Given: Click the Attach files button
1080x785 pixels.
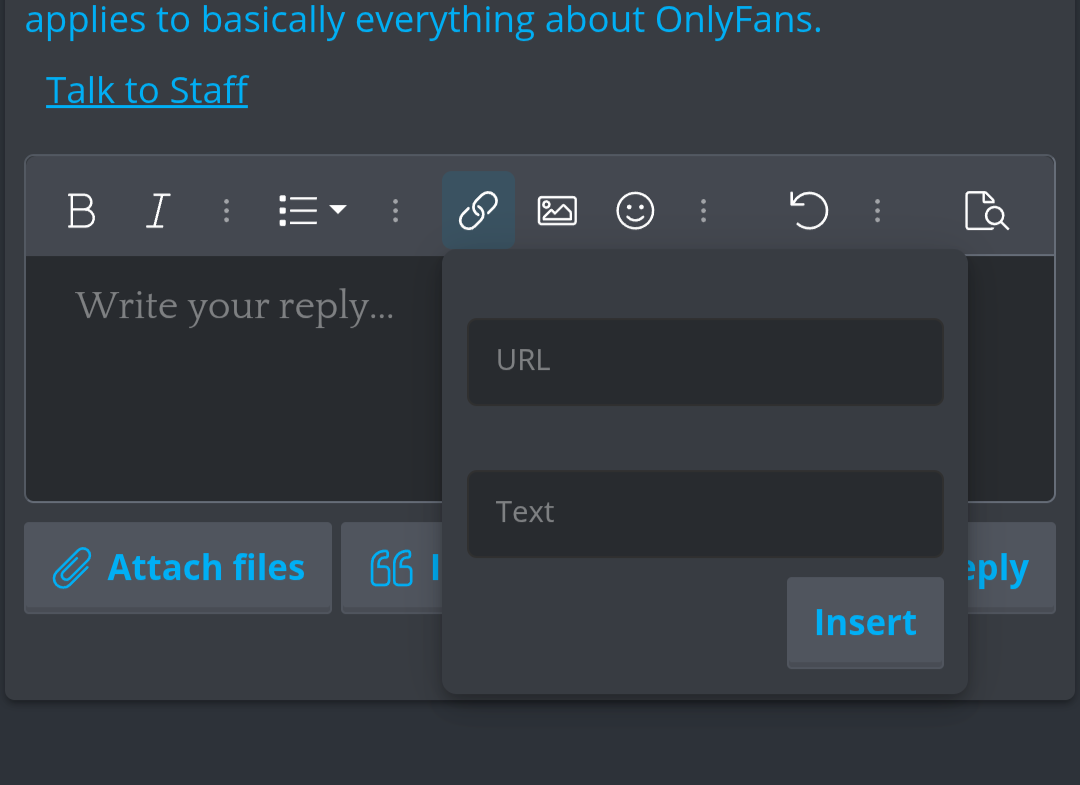Looking at the screenshot, I should (178, 567).
